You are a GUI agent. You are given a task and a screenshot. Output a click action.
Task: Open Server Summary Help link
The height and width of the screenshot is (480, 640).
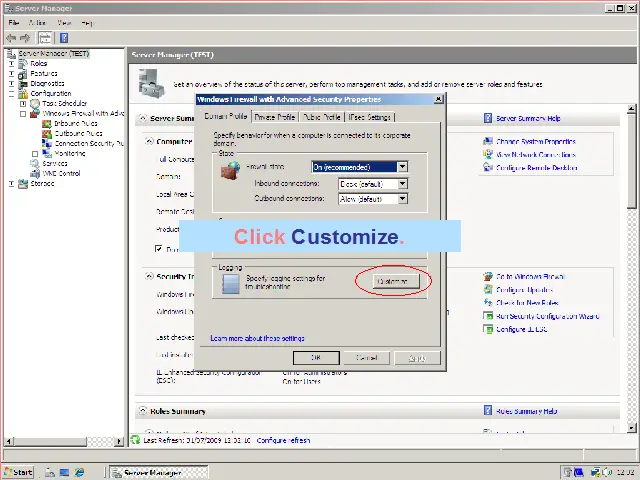pyautogui.click(x=528, y=118)
